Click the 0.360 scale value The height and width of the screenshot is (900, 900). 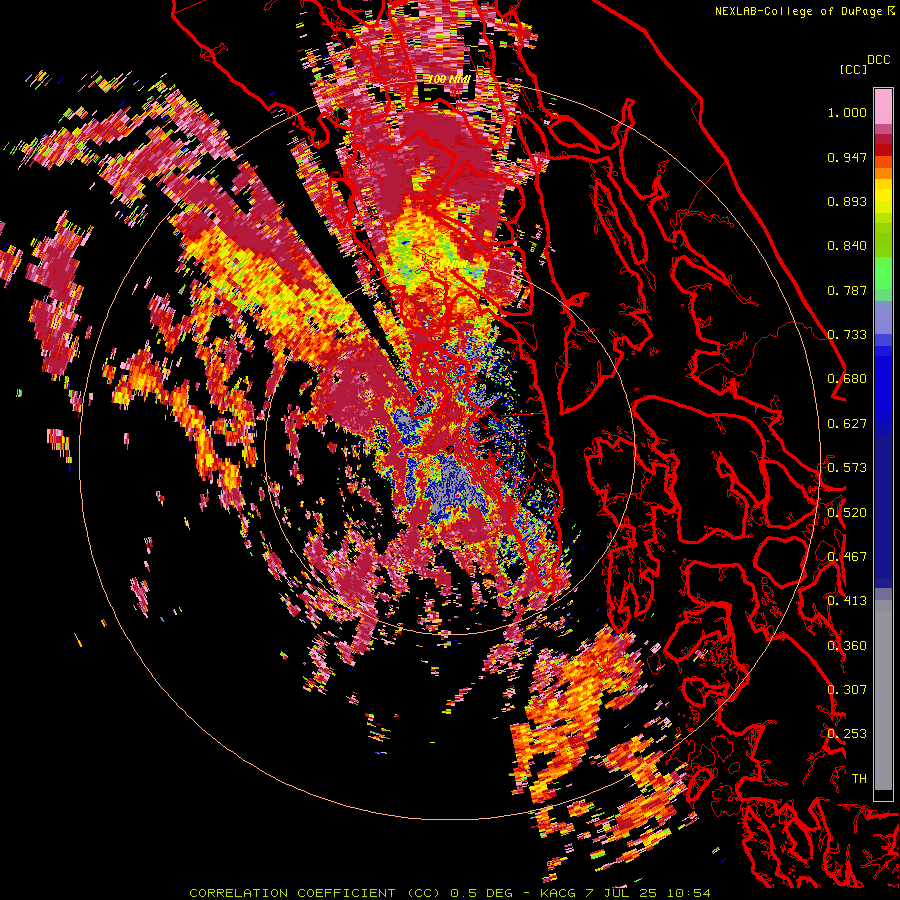847,646
